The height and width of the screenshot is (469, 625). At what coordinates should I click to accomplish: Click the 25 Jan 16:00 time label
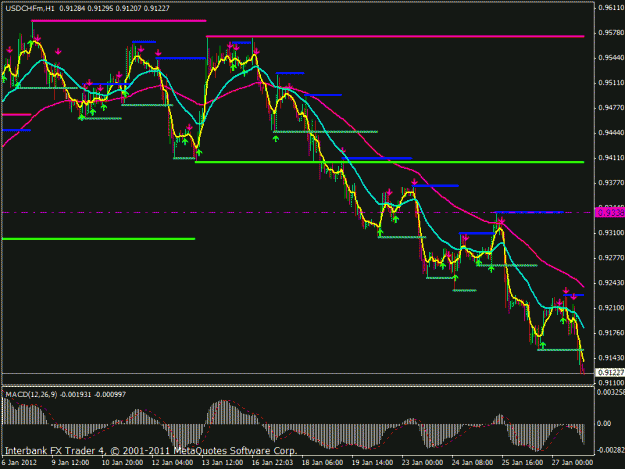click(522, 463)
